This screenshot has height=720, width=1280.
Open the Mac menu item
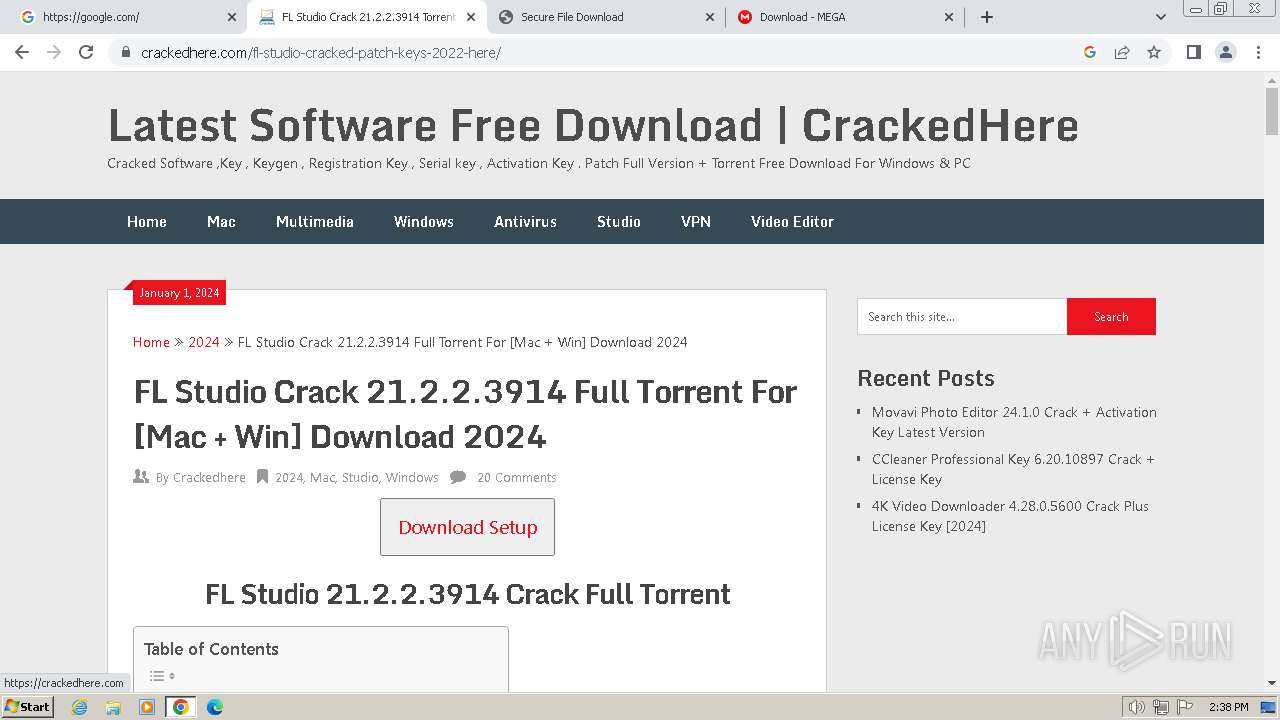click(x=221, y=222)
